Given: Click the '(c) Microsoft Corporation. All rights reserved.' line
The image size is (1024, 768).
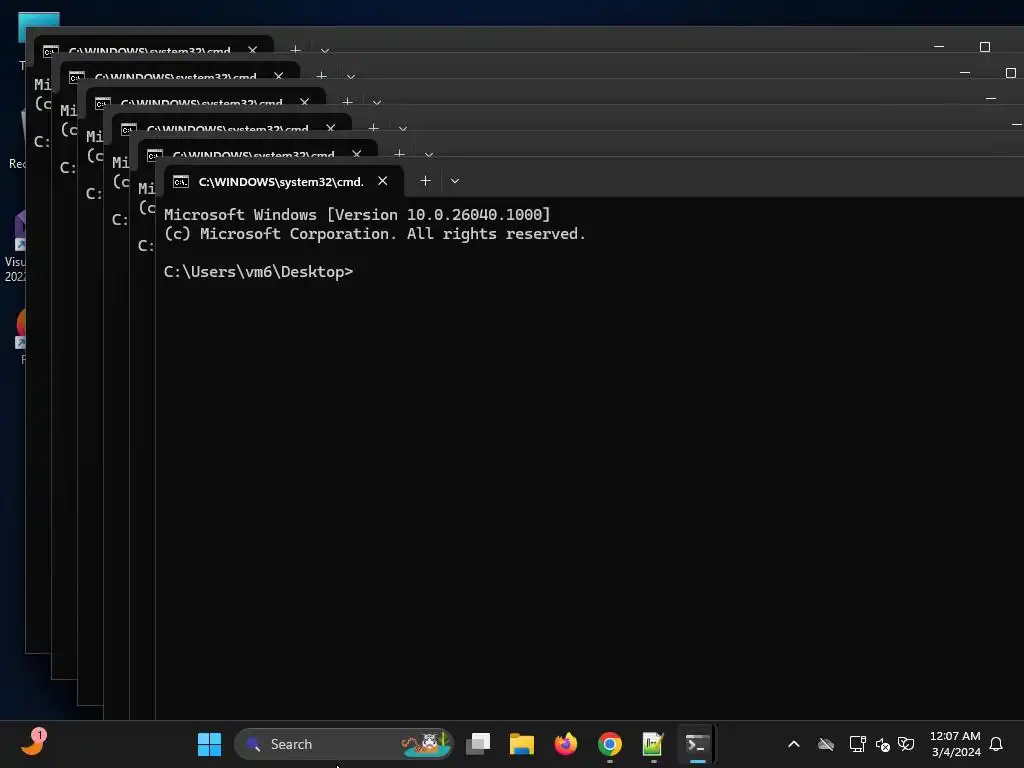Looking at the screenshot, I should tap(374, 234).
